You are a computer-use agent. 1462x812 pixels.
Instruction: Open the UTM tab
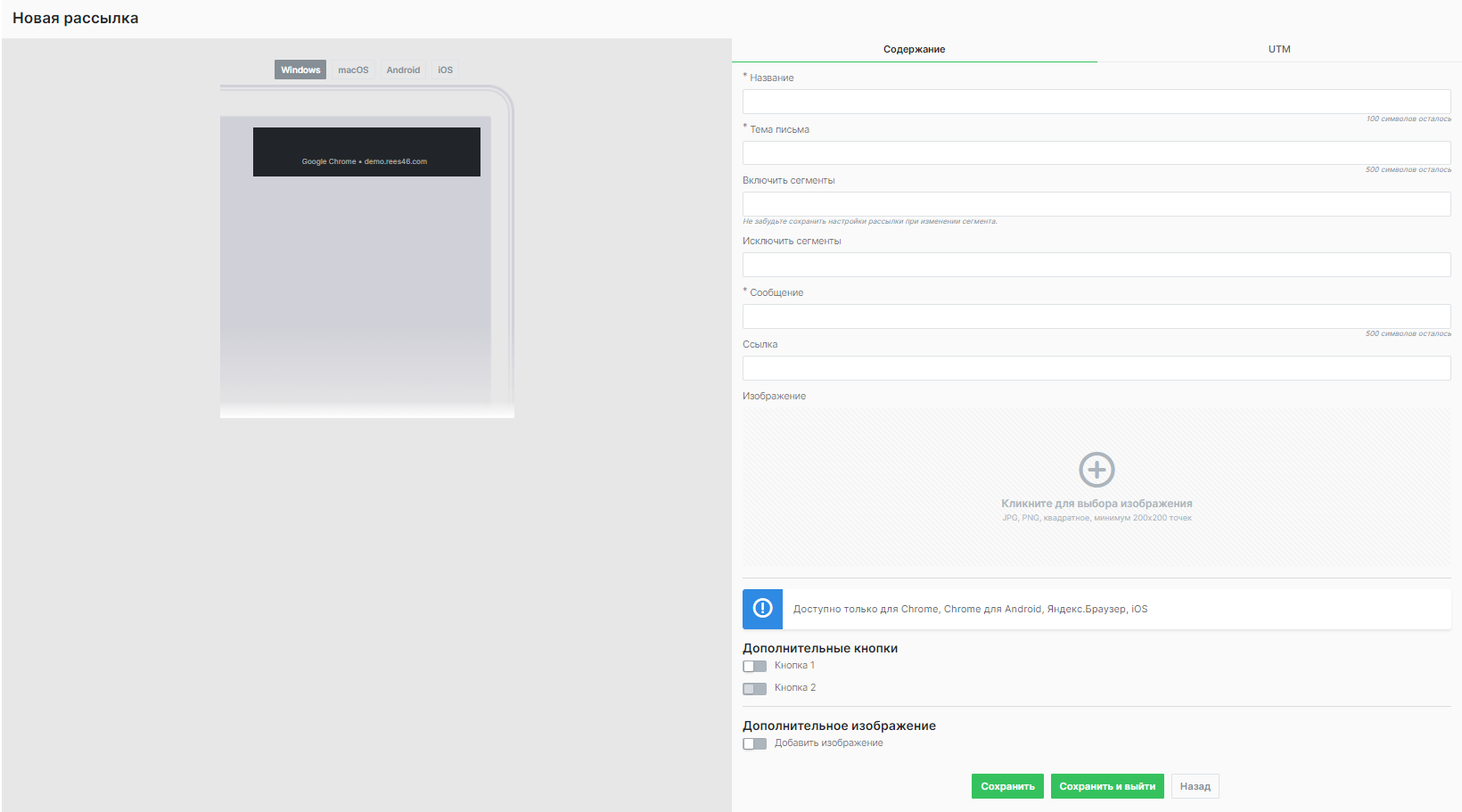click(1278, 49)
